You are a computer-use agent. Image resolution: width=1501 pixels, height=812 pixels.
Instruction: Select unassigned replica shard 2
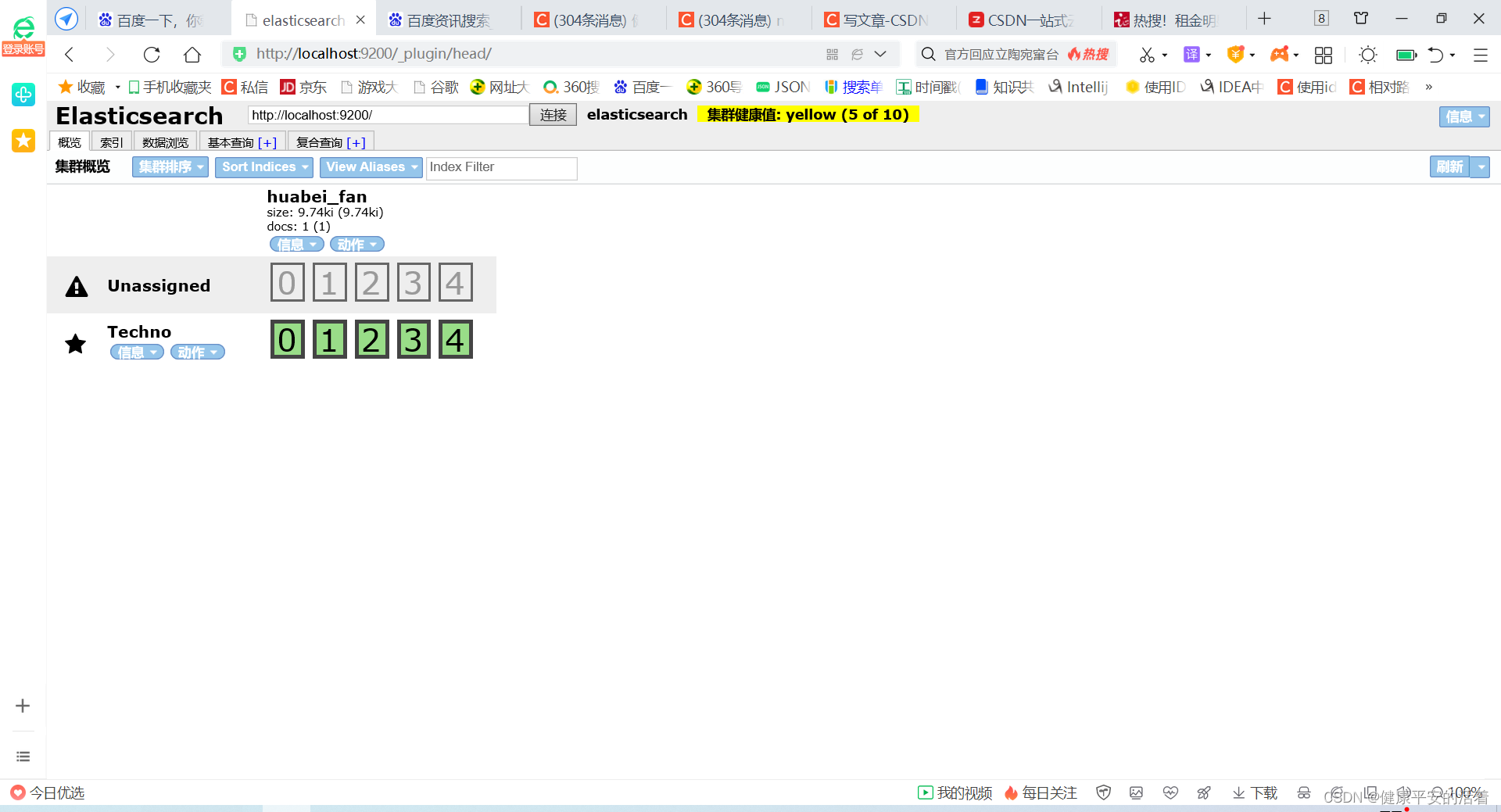pyautogui.click(x=371, y=282)
